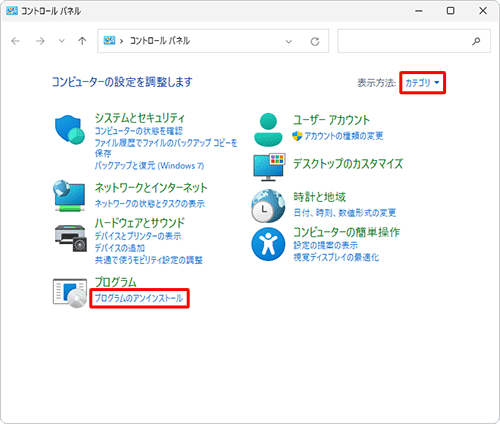Click 設定の提案の表示 link
500x424 pixels.
tap(326, 245)
